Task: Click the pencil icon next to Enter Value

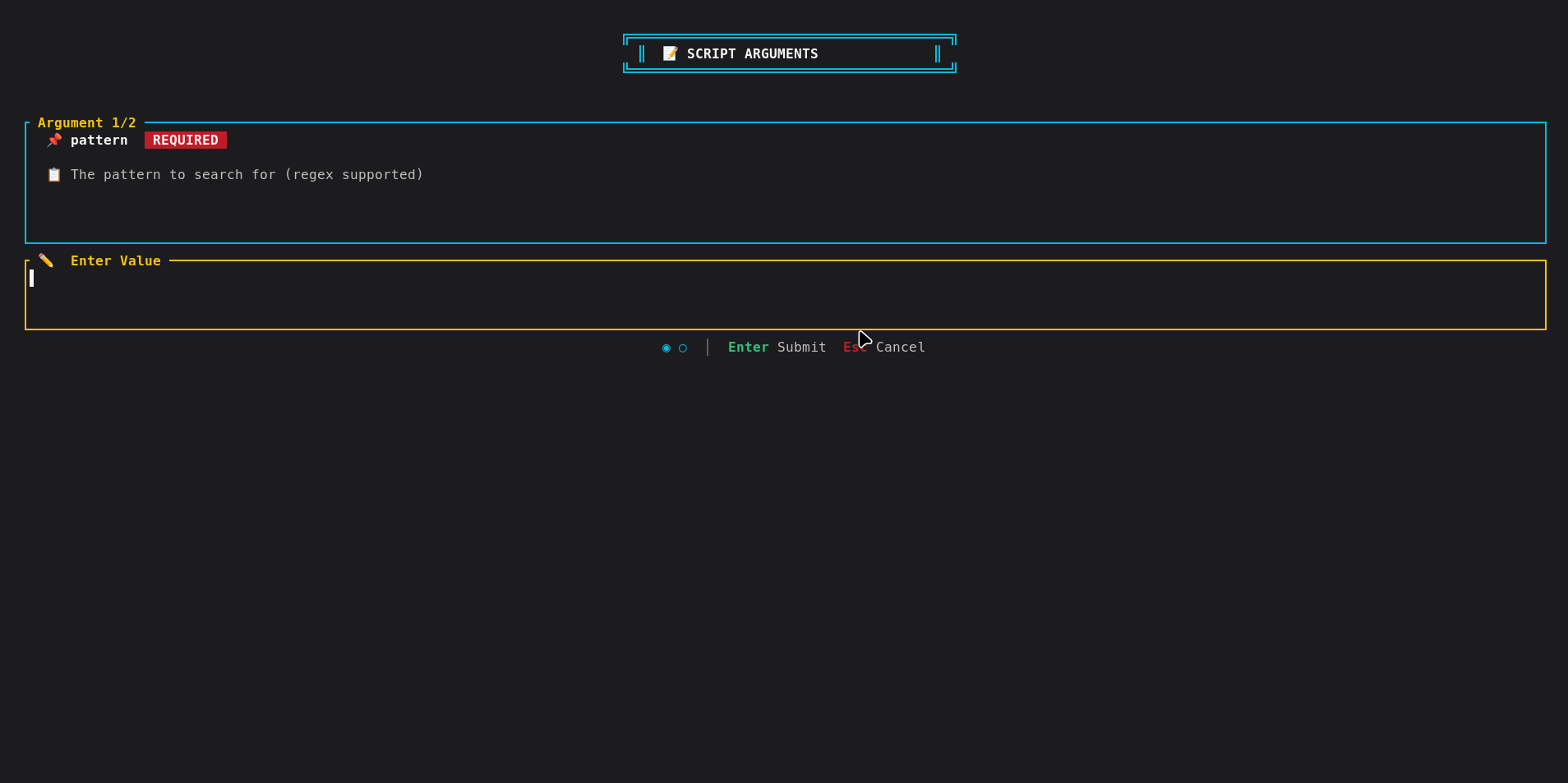Action: coord(46,260)
